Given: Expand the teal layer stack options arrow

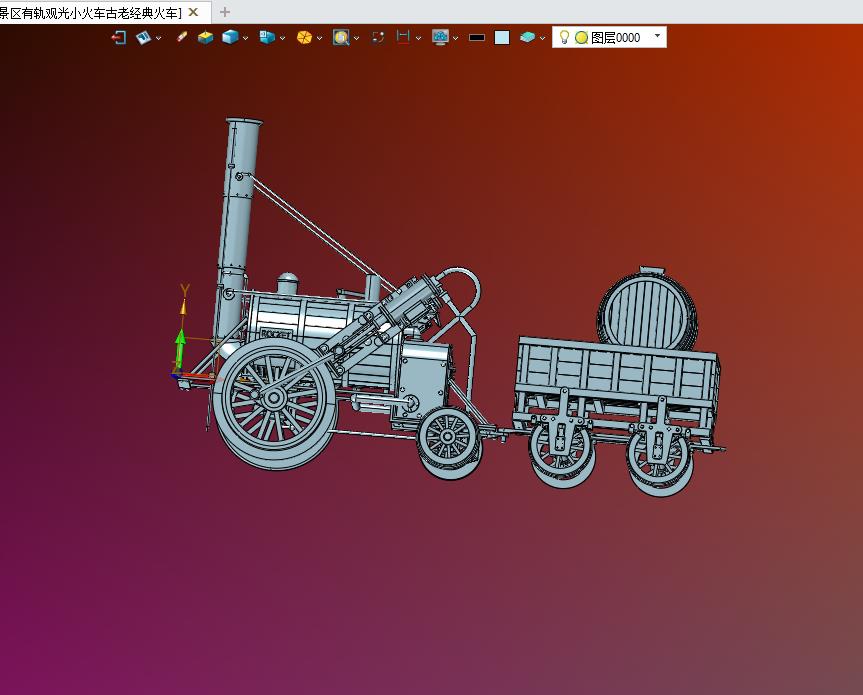Looking at the screenshot, I should (543, 38).
